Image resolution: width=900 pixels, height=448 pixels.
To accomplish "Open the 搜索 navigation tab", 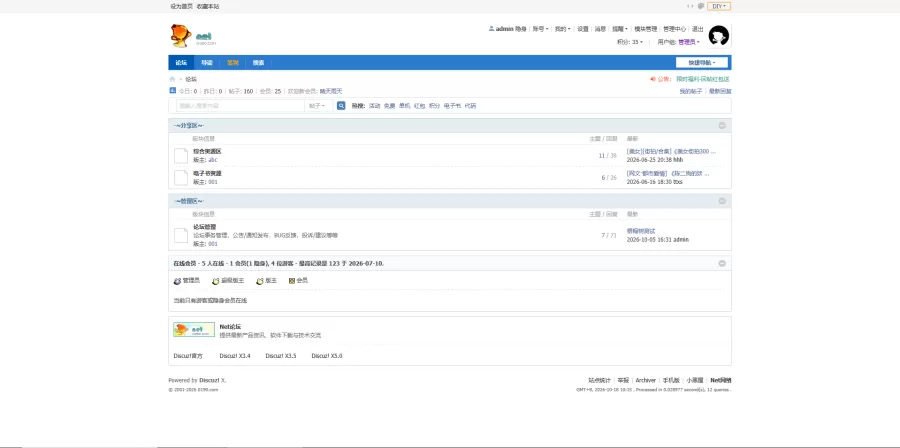I will click(258, 63).
